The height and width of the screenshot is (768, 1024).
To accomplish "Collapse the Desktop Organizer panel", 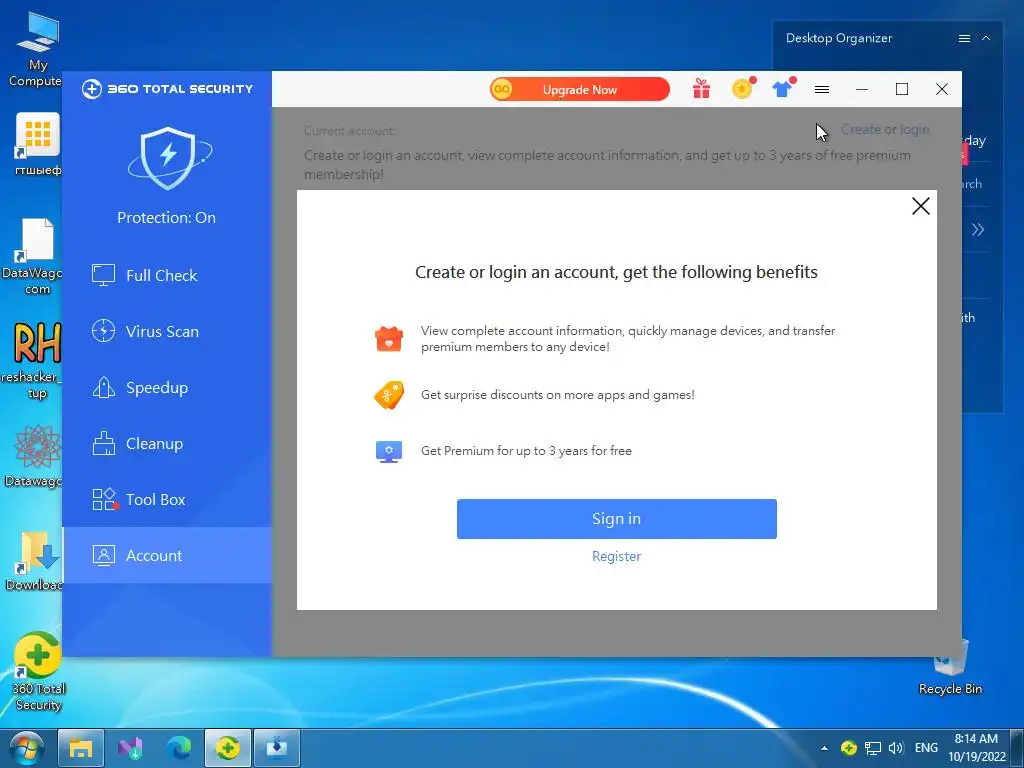I will point(986,39).
